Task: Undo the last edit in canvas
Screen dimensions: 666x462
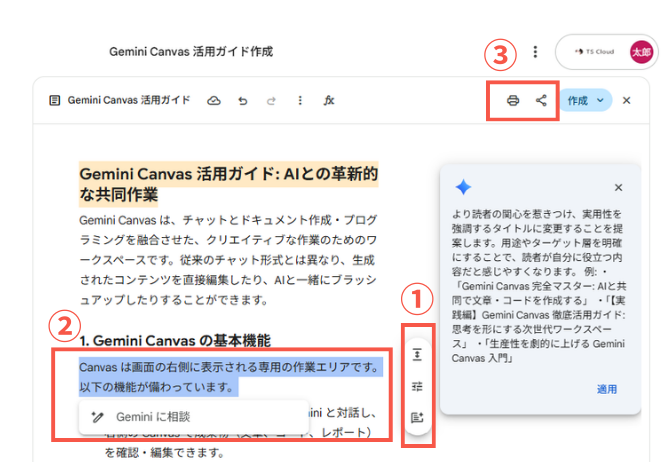Action: pyautogui.click(x=243, y=101)
